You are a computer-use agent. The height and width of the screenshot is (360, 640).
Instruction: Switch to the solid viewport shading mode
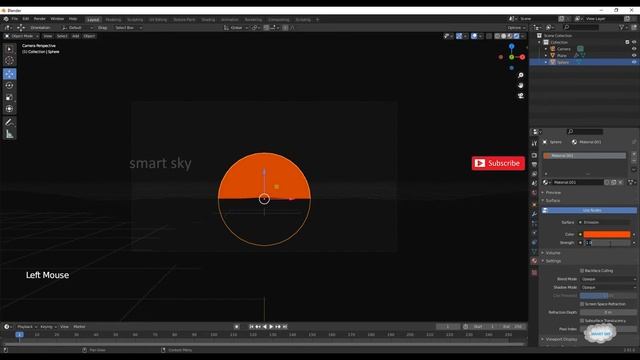point(503,36)
